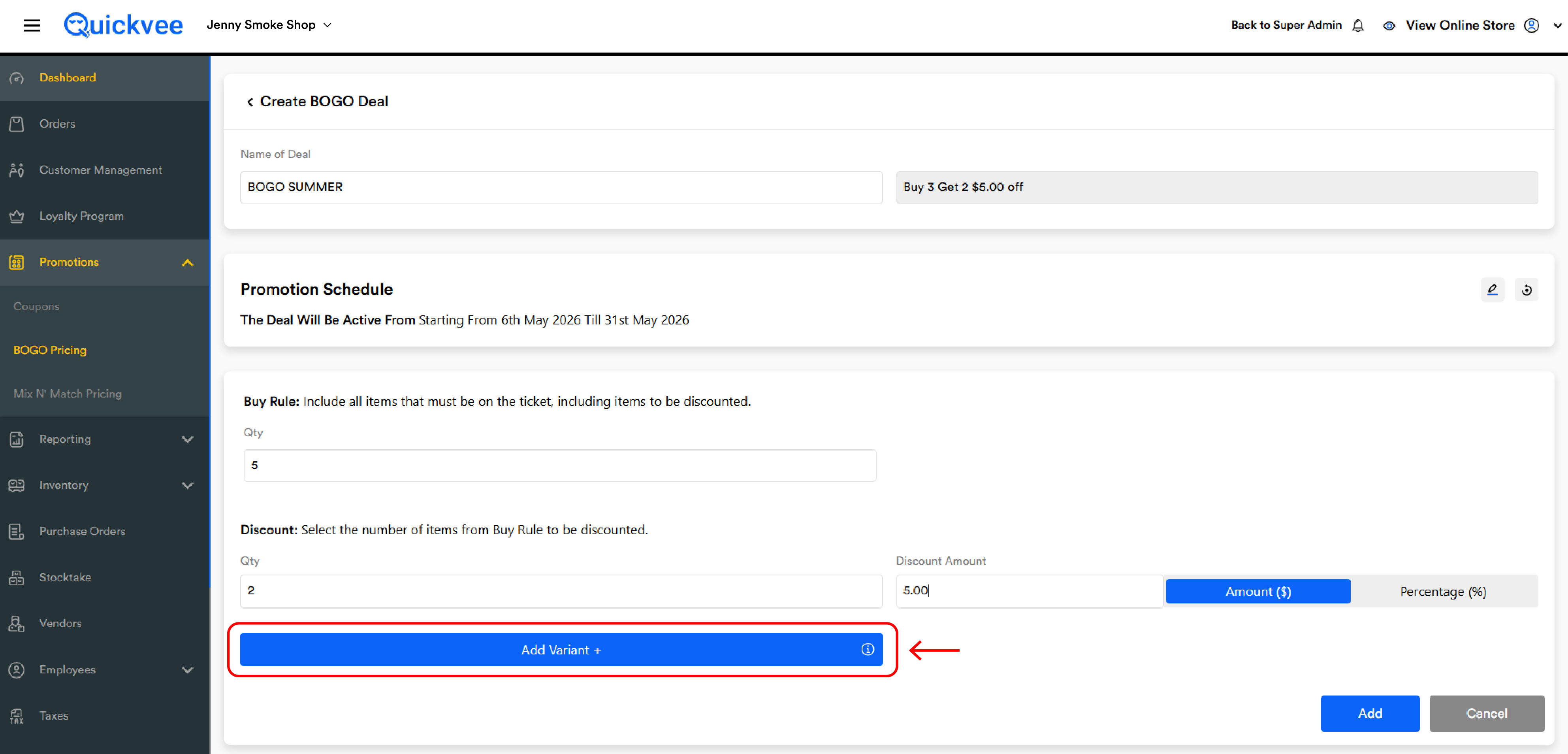Viewport: 1568px width, 754px height.
Task: Click the Add Variant + button
Action: click(561, 649)
